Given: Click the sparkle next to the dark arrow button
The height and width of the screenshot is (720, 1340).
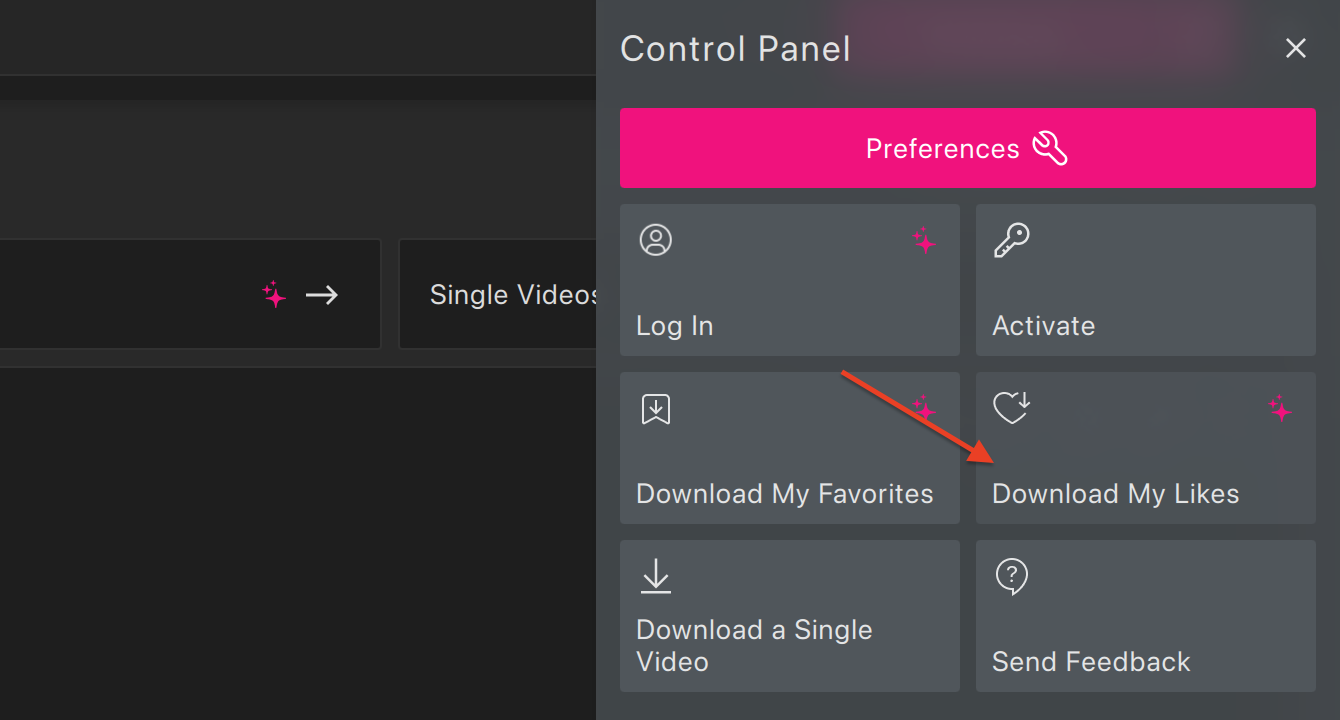Looking at the screenshot, I should tap(273, 295).
